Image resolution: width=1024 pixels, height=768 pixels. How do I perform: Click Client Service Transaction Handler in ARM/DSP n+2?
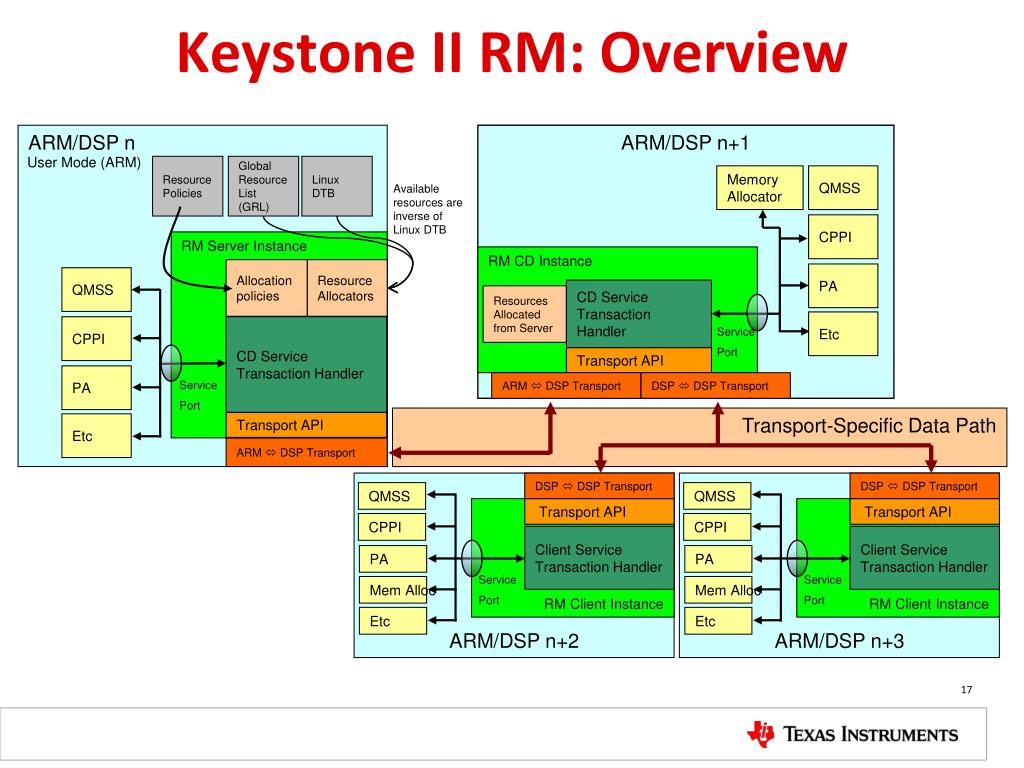tap(599, 558)
